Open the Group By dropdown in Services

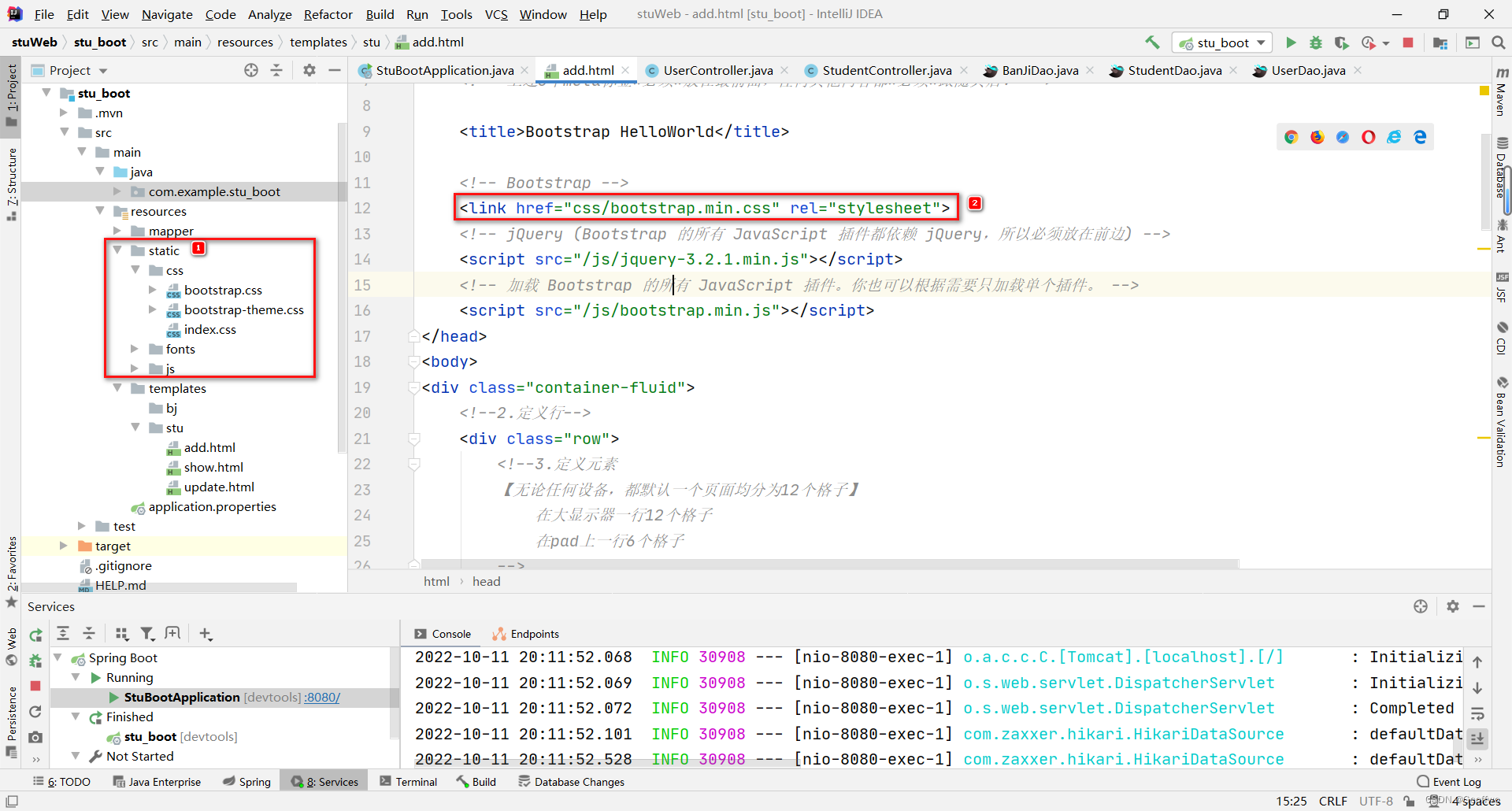(121, 633)
